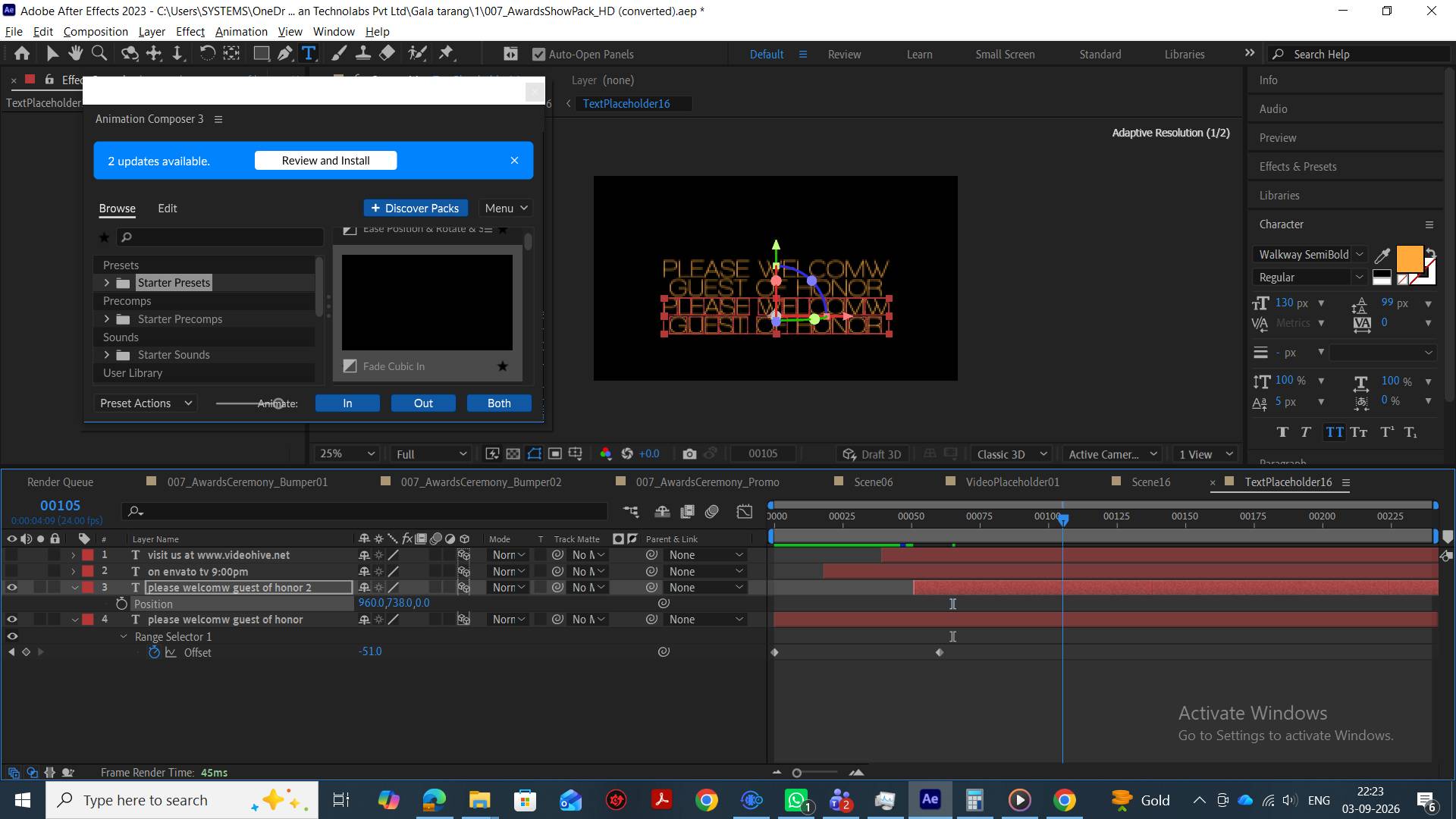The width and height of the screenshot is (1456, 819).
Task: Open the Classic 3D renderer dropdown
Action: pyautogui.click(x=1011, y=453)
